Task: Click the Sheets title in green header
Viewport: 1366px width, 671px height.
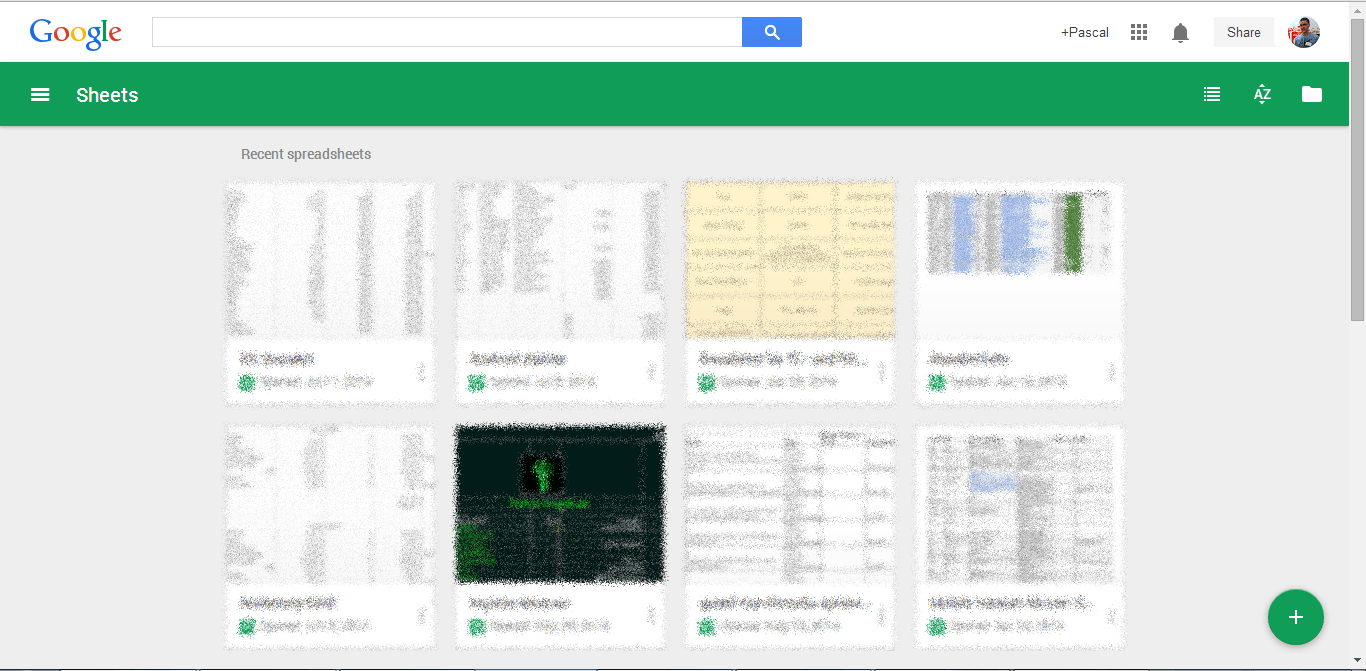Action: coord(107,95)
